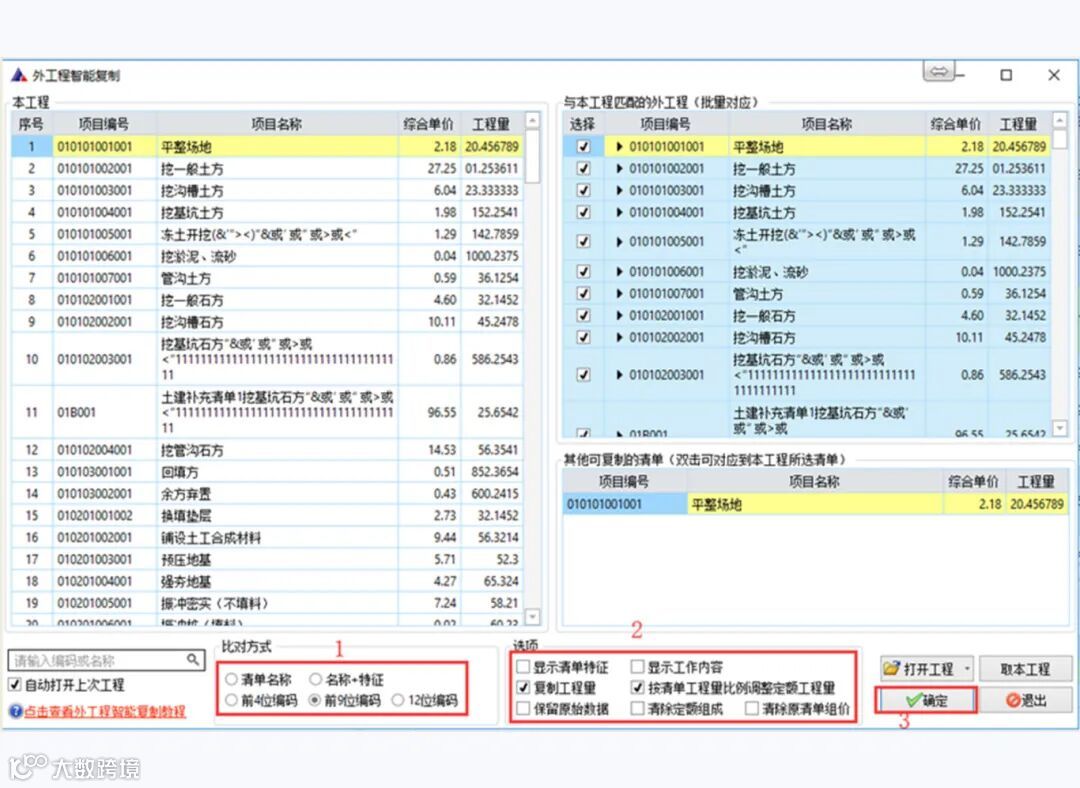
Task: Select 名称+特征 comparison mode
Action: pyautogui.click(x=315, y=680)
